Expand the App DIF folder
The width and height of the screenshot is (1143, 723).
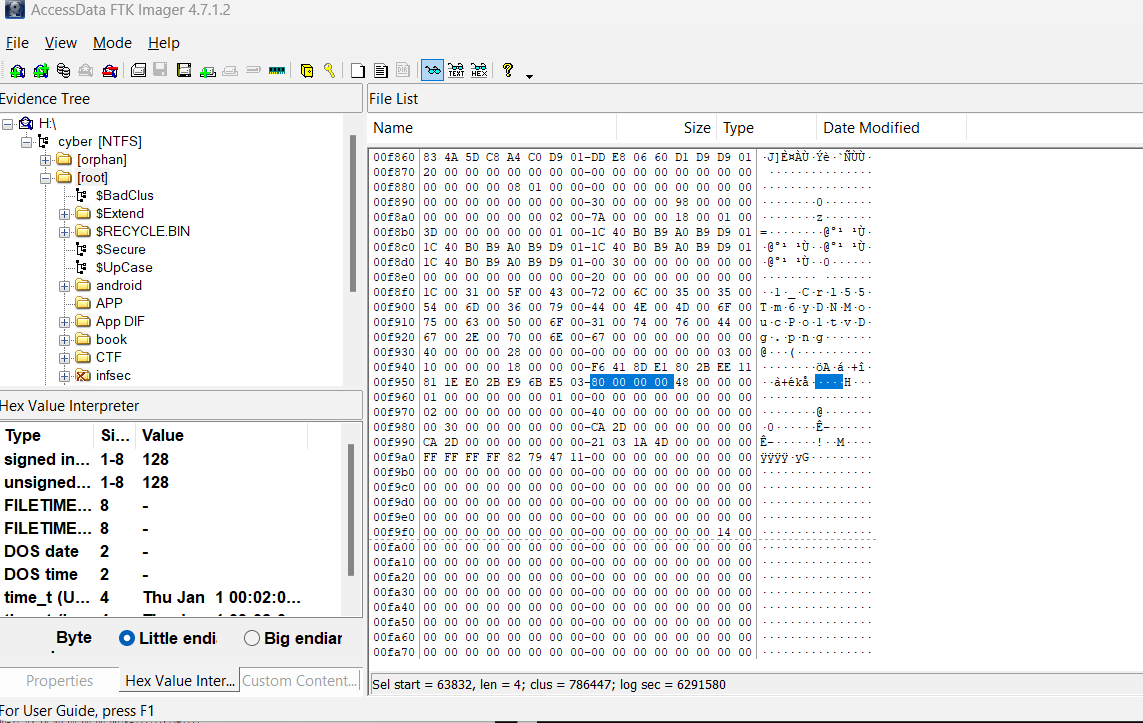(64, 322)
